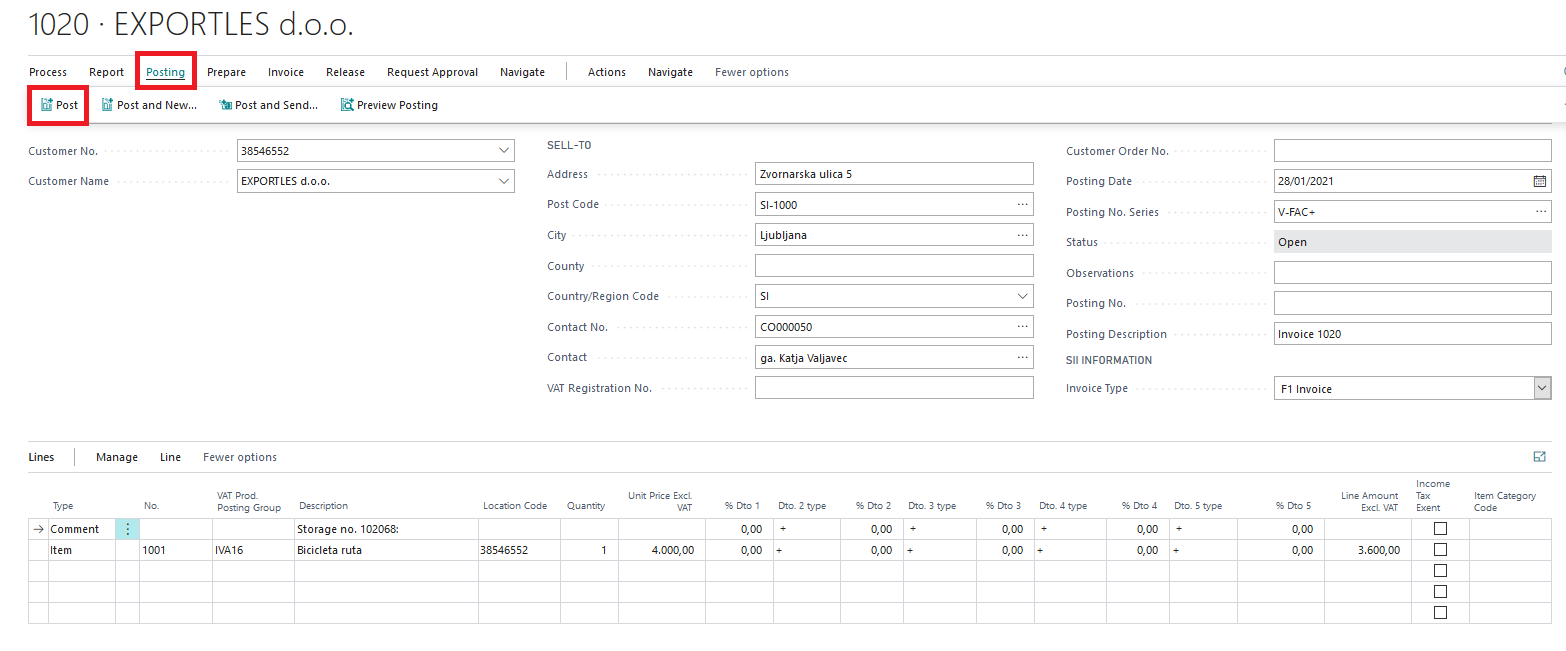
Task: Open the Navigate menu after Request Approval
Action: [x=522, y=72]
